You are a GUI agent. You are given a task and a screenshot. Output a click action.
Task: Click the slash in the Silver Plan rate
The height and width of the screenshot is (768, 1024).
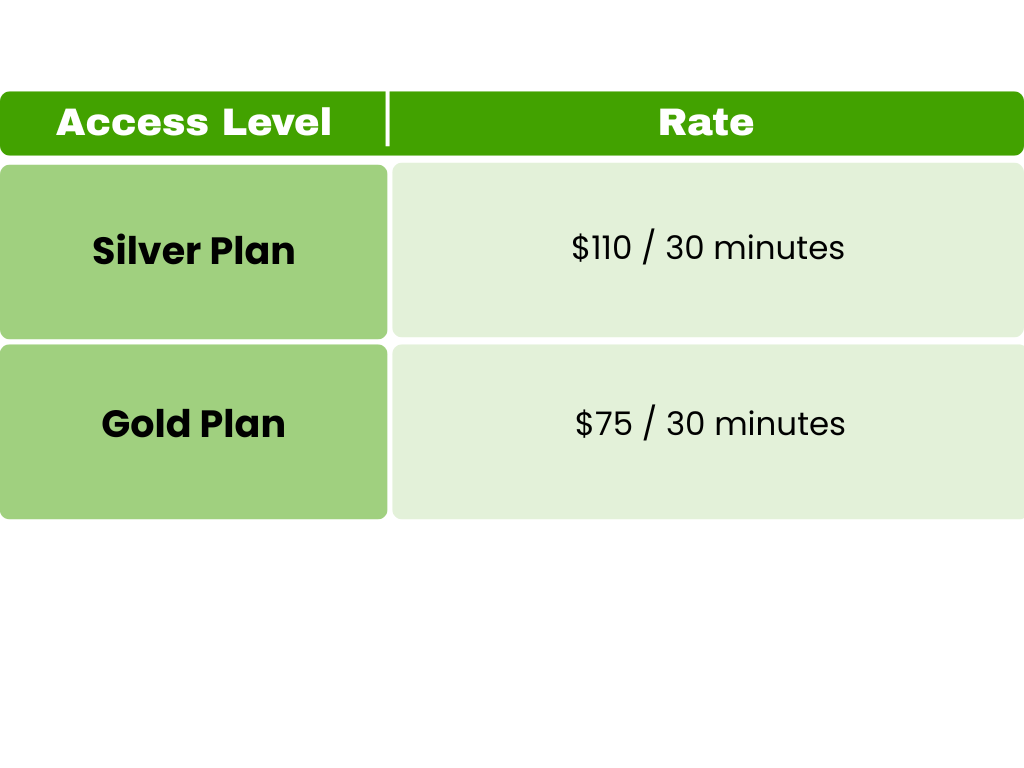click(x=648, y=248)
